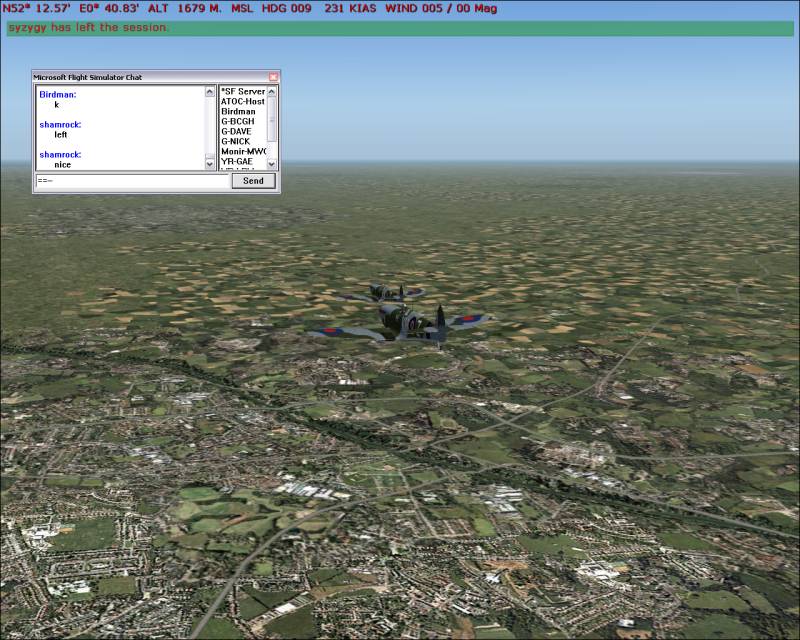
Task: Select ATOC-Host in player list
Action: tap(243, 102)
